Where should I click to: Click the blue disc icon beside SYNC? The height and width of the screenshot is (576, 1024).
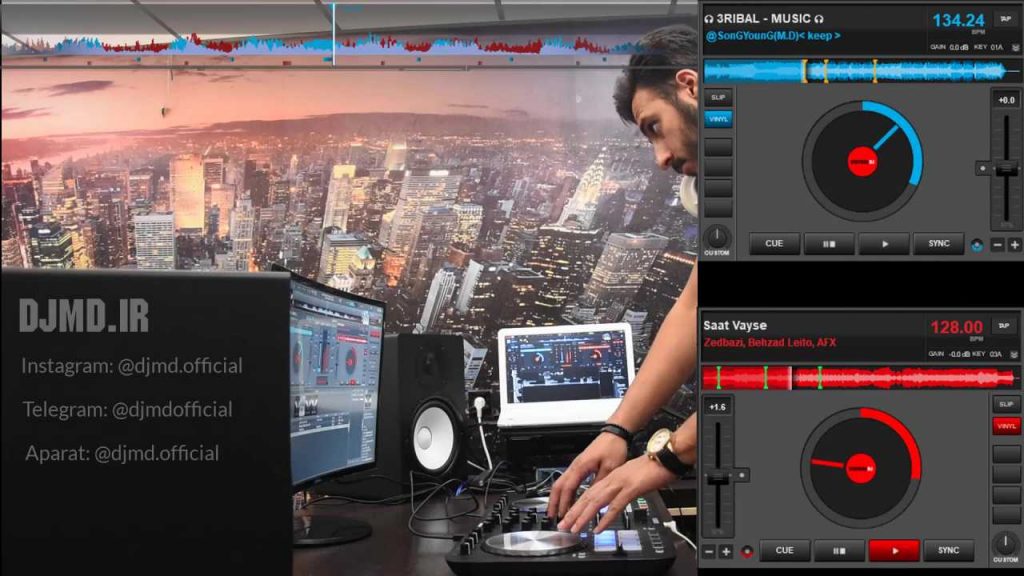coord(976,246)
